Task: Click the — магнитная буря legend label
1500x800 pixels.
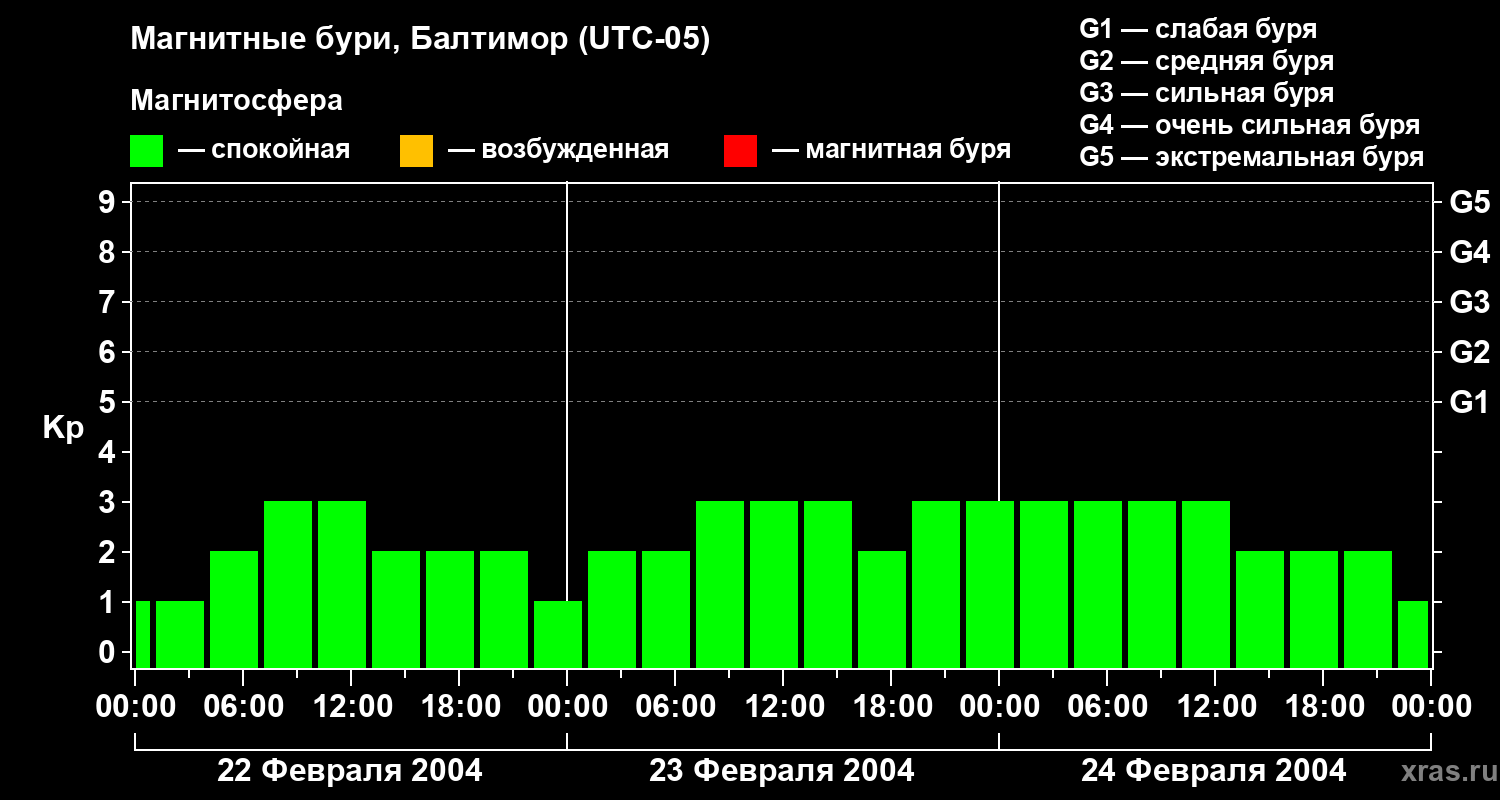Action: click(892, 150)
